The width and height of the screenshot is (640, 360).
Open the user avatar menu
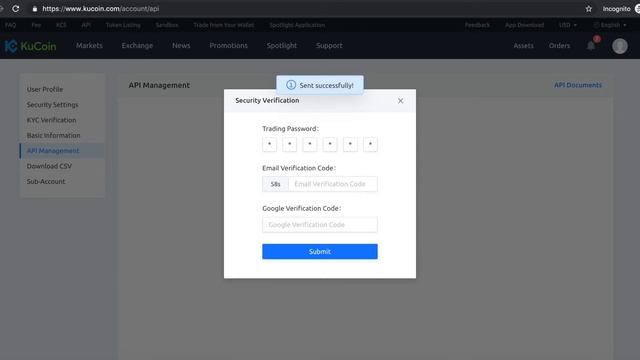[620, 46]
